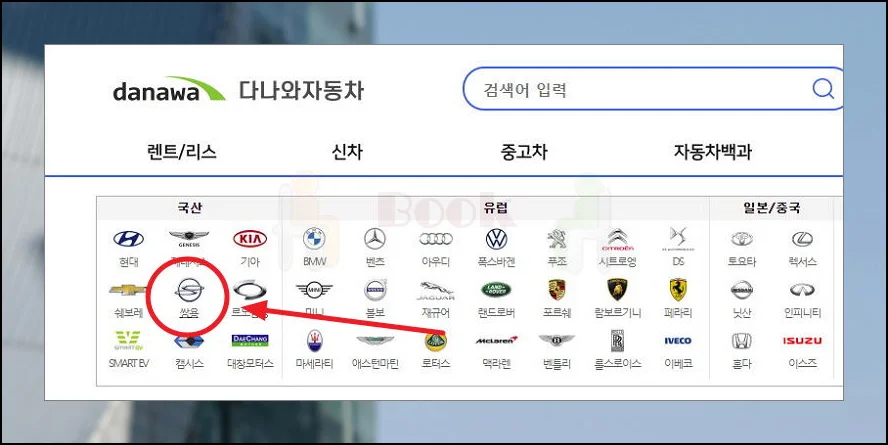
Task: Click the DS Automobiles logo
Action: [678, 239]
